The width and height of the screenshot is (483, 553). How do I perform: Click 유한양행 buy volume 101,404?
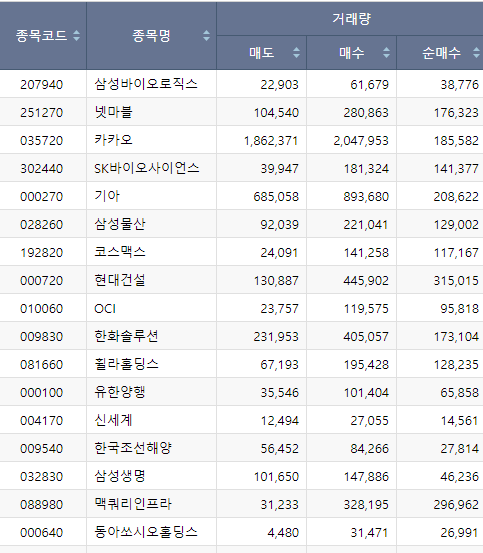366,393
